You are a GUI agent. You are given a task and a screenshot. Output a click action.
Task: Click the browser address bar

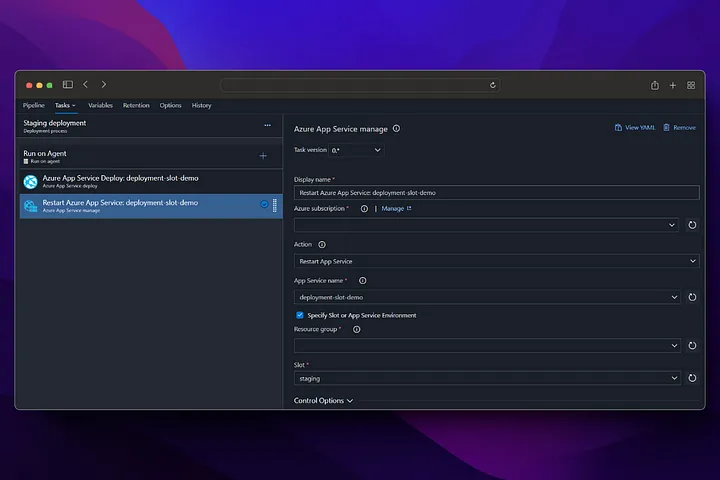click(361, 85)
